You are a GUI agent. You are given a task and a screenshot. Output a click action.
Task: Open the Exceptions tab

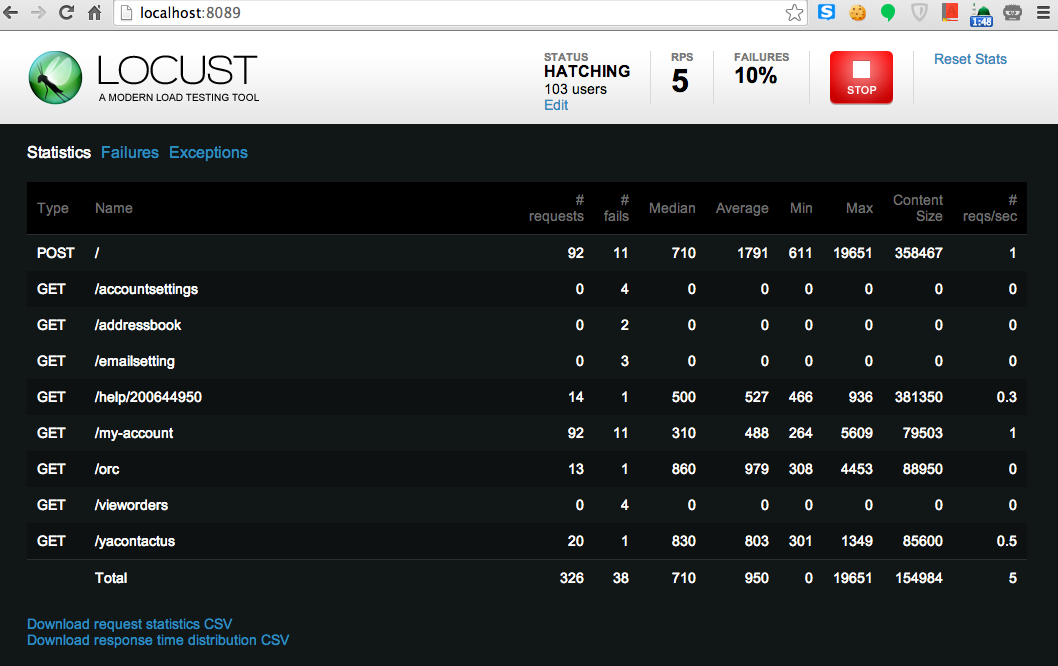[x=208, y=152]
